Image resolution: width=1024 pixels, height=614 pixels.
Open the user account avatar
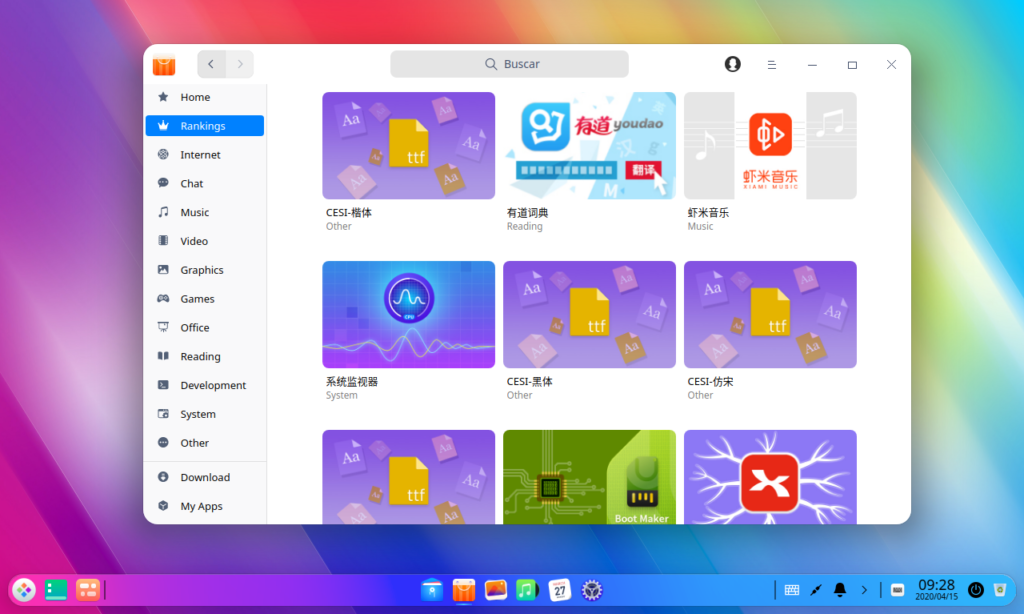click(x=732, y=64)
